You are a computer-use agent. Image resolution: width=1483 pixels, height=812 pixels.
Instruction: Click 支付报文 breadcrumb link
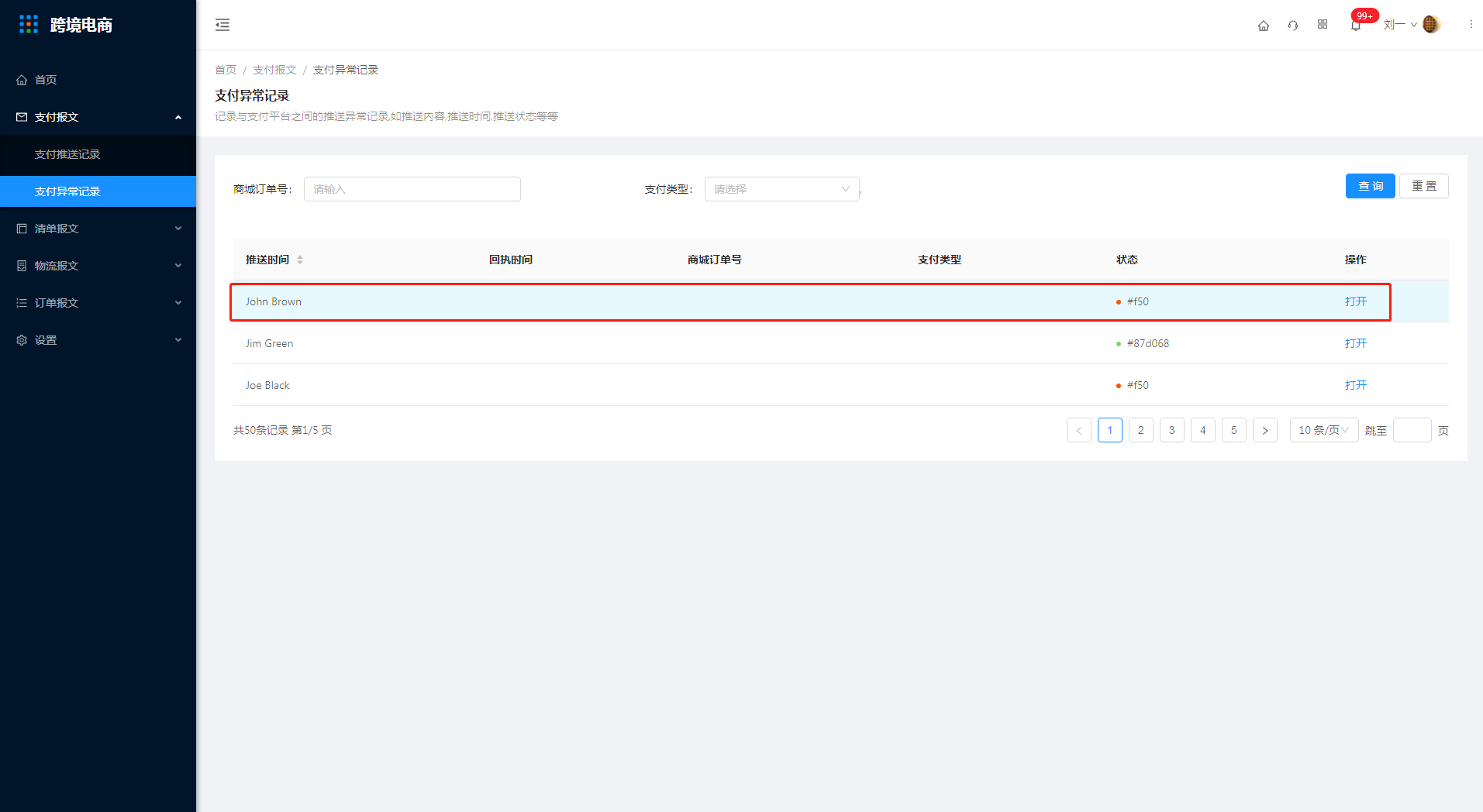pos(274,70)
